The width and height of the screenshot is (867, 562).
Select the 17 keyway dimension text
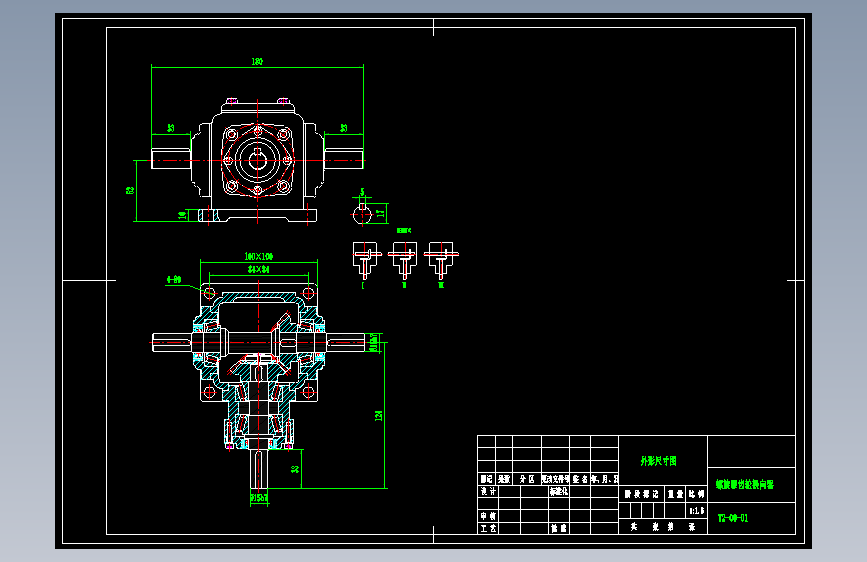click(x=380, y=213)
